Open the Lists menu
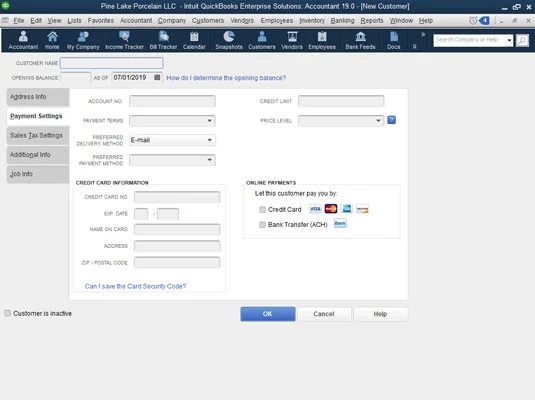535x400 pixels. (x=74, y=20)
